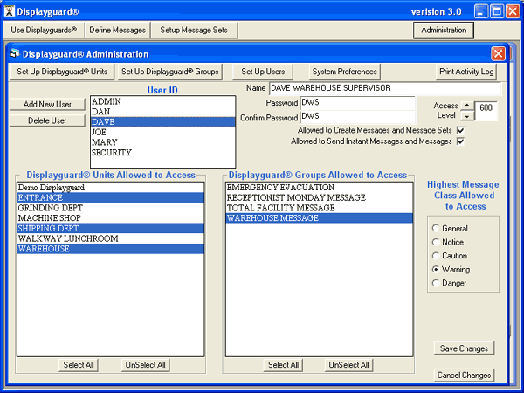Select the Caution message class
This screenshot has height=393, width=524.
point(435,256)
